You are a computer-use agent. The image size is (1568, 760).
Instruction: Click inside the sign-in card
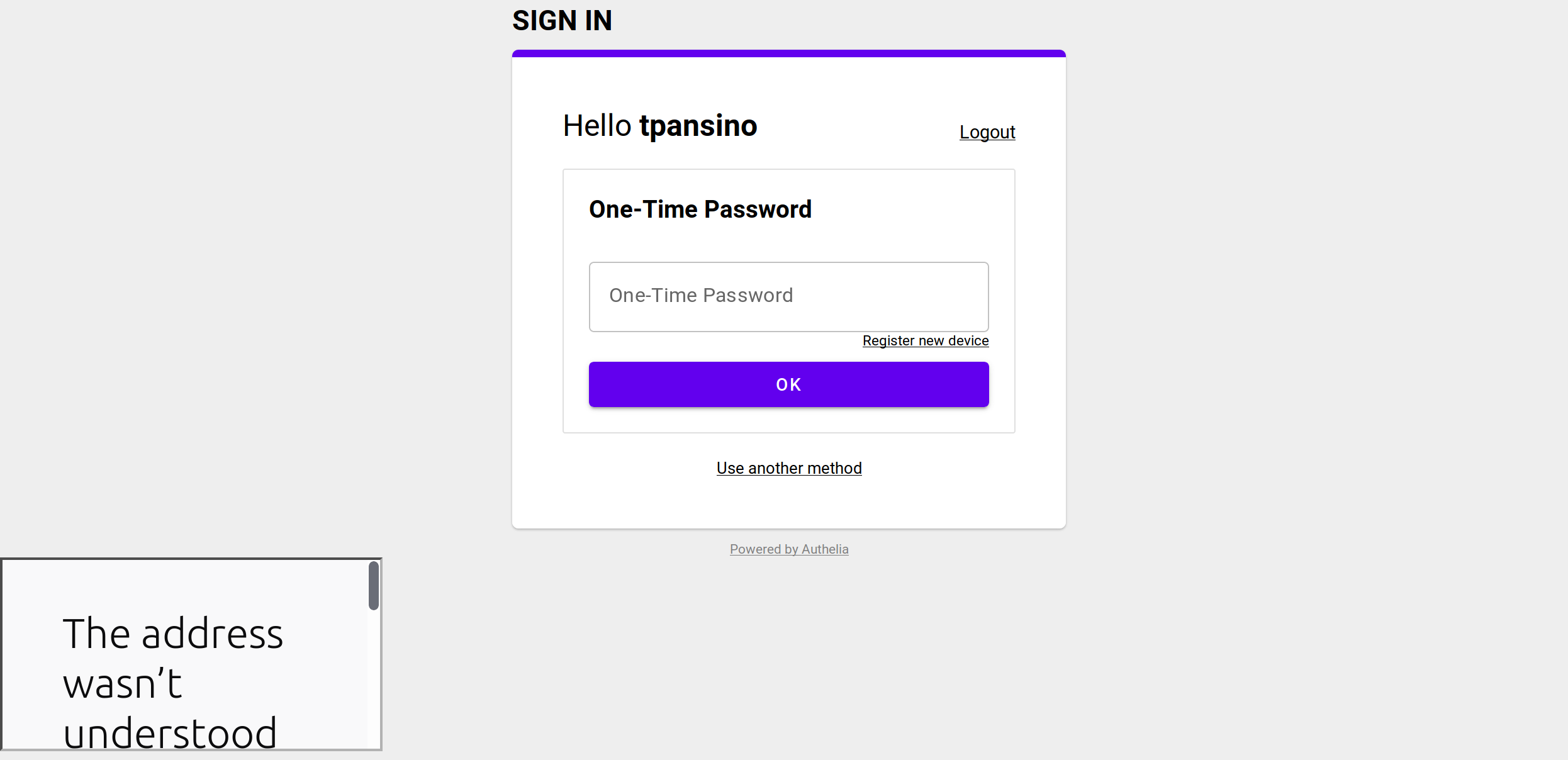click(788, 497)
